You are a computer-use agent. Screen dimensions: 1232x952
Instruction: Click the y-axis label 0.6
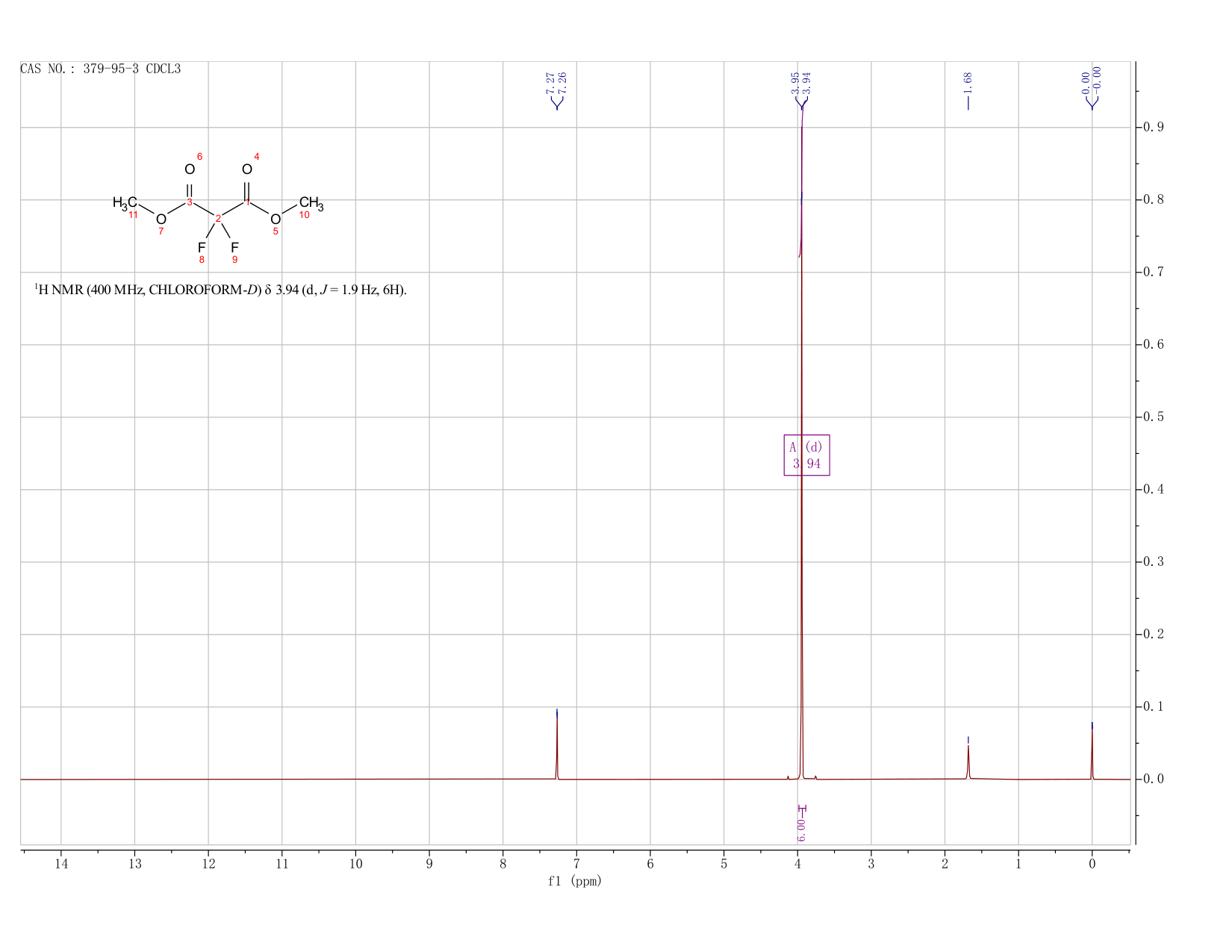1154,345
